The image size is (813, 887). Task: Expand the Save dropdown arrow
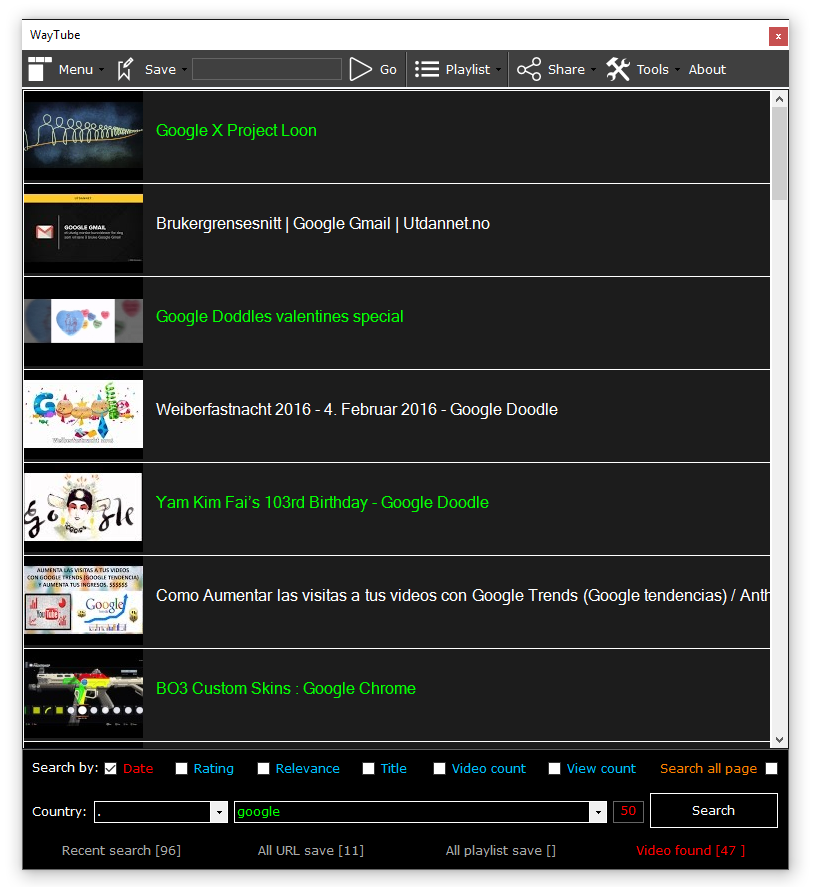pos(184,70)
